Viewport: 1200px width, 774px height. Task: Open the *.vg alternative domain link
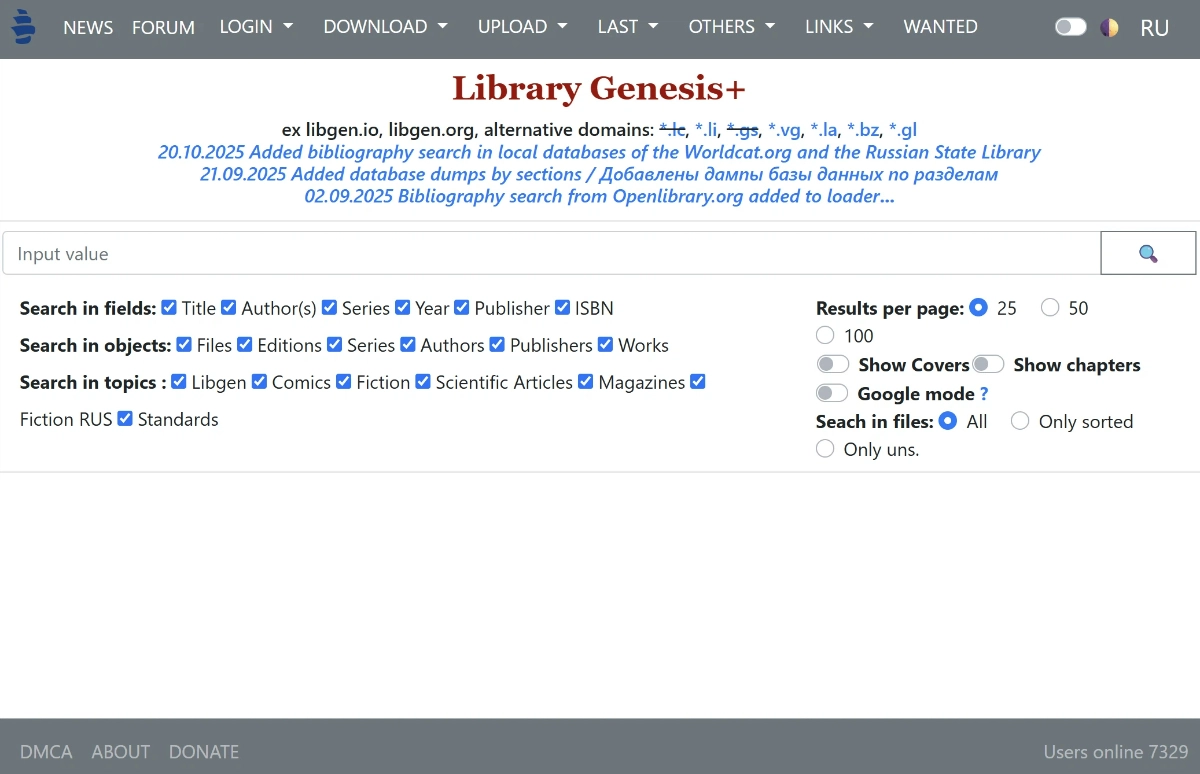click(784, 129)
